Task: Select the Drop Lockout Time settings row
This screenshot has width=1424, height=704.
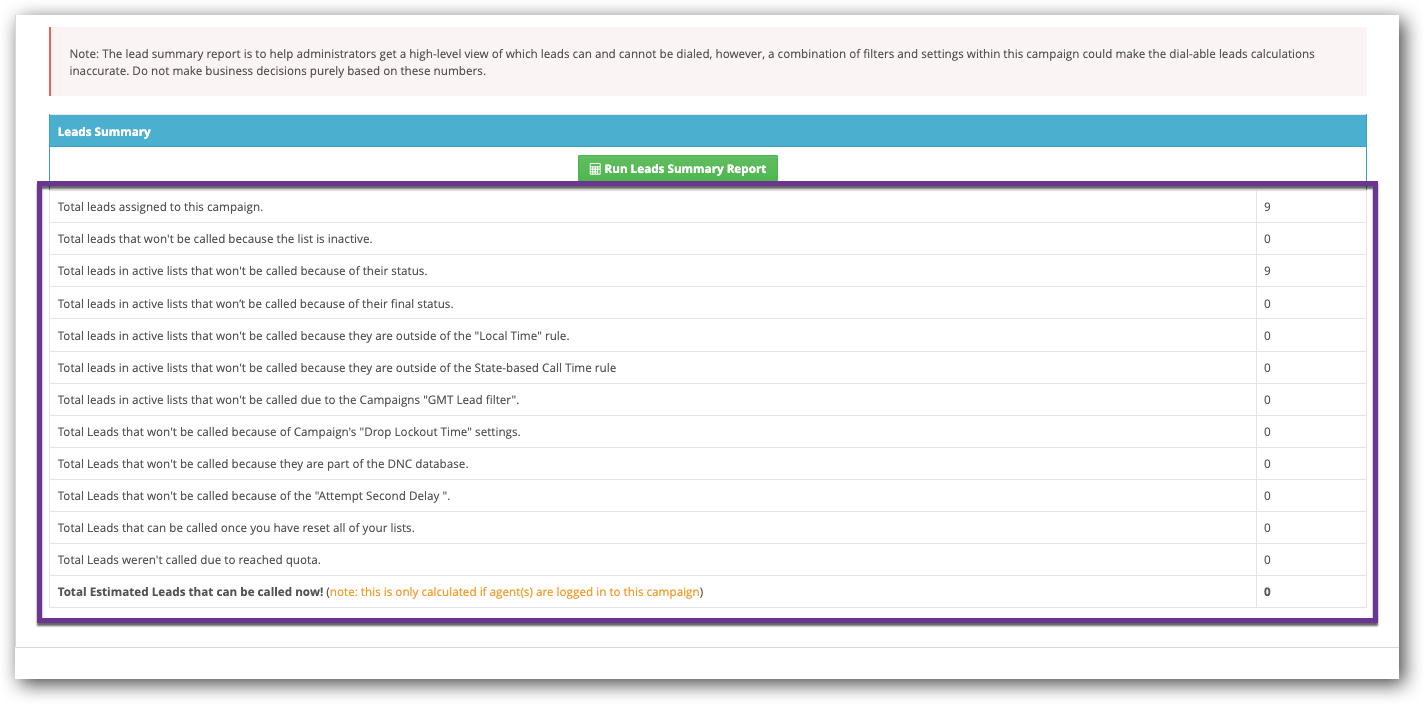Action: coord(400,431)
